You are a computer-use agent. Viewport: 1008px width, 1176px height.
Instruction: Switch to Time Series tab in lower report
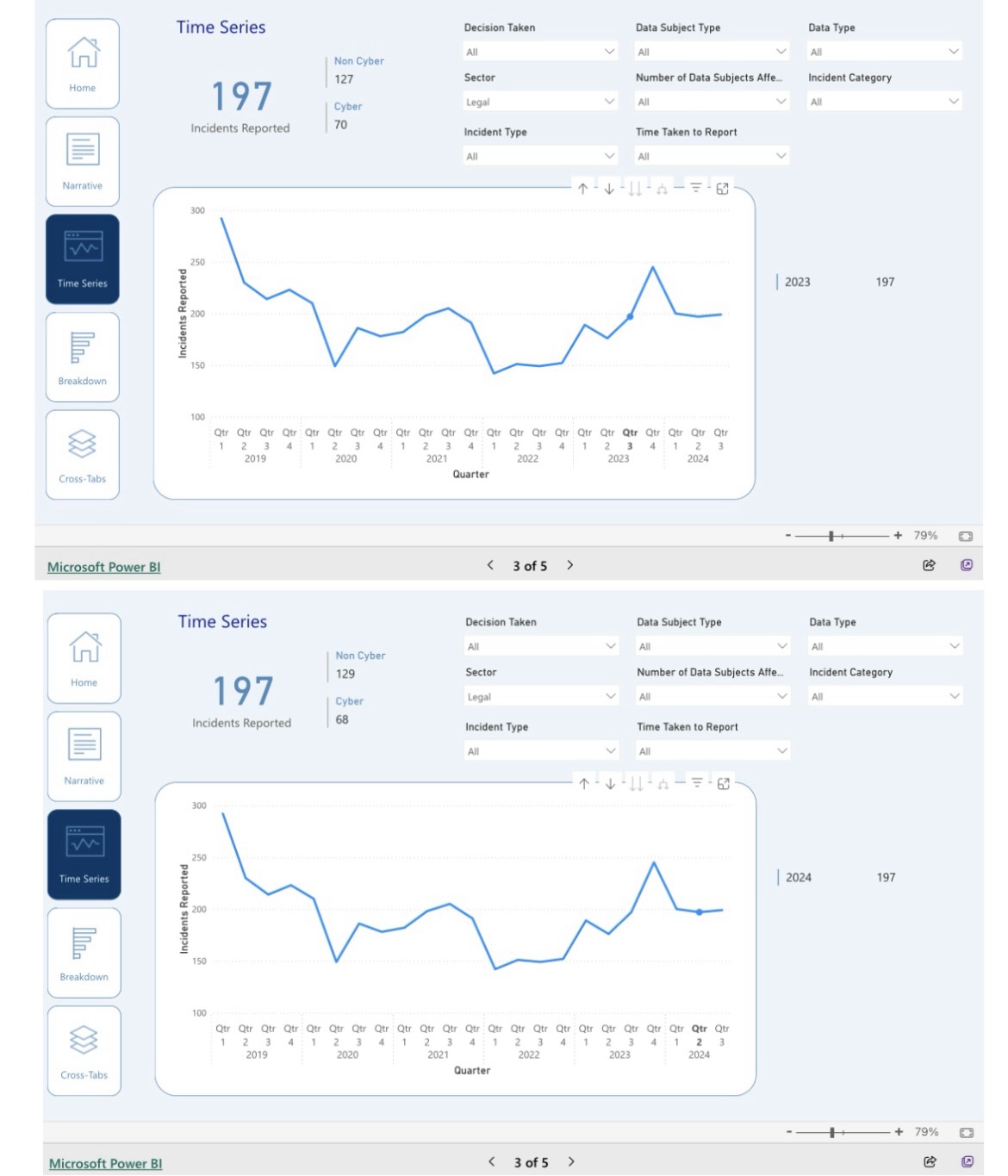[84, 855]
